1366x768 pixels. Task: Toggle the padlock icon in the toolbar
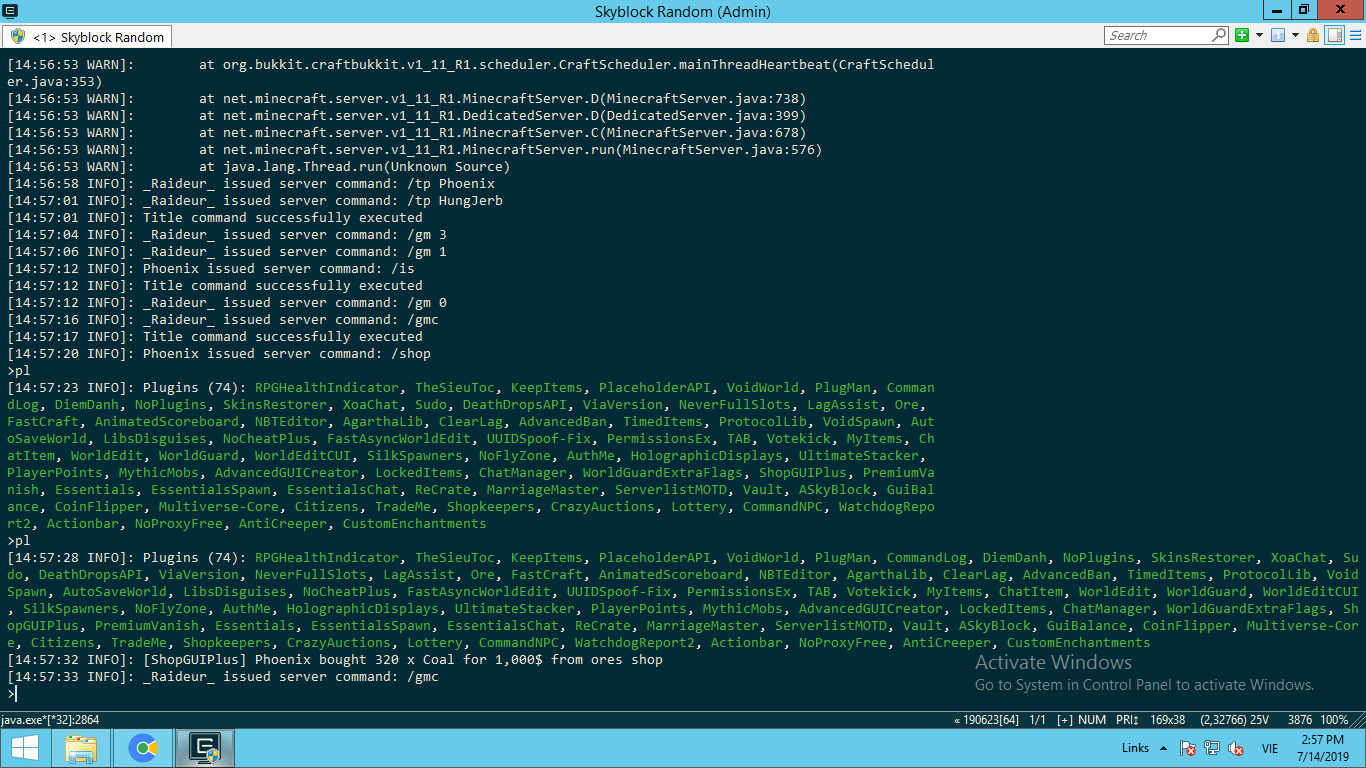[1312, 35]
